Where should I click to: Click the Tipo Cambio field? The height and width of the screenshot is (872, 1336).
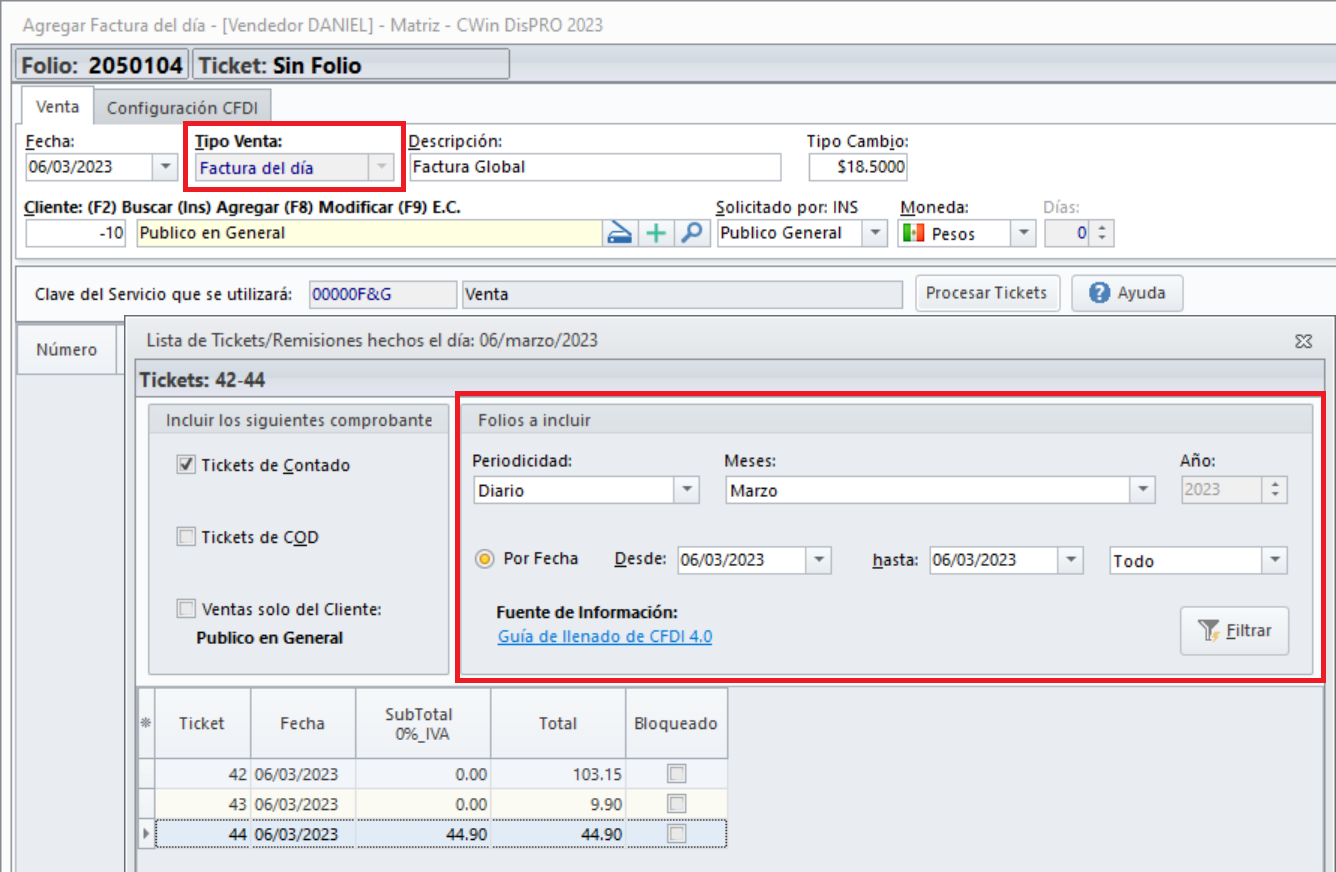coord(858,167)
